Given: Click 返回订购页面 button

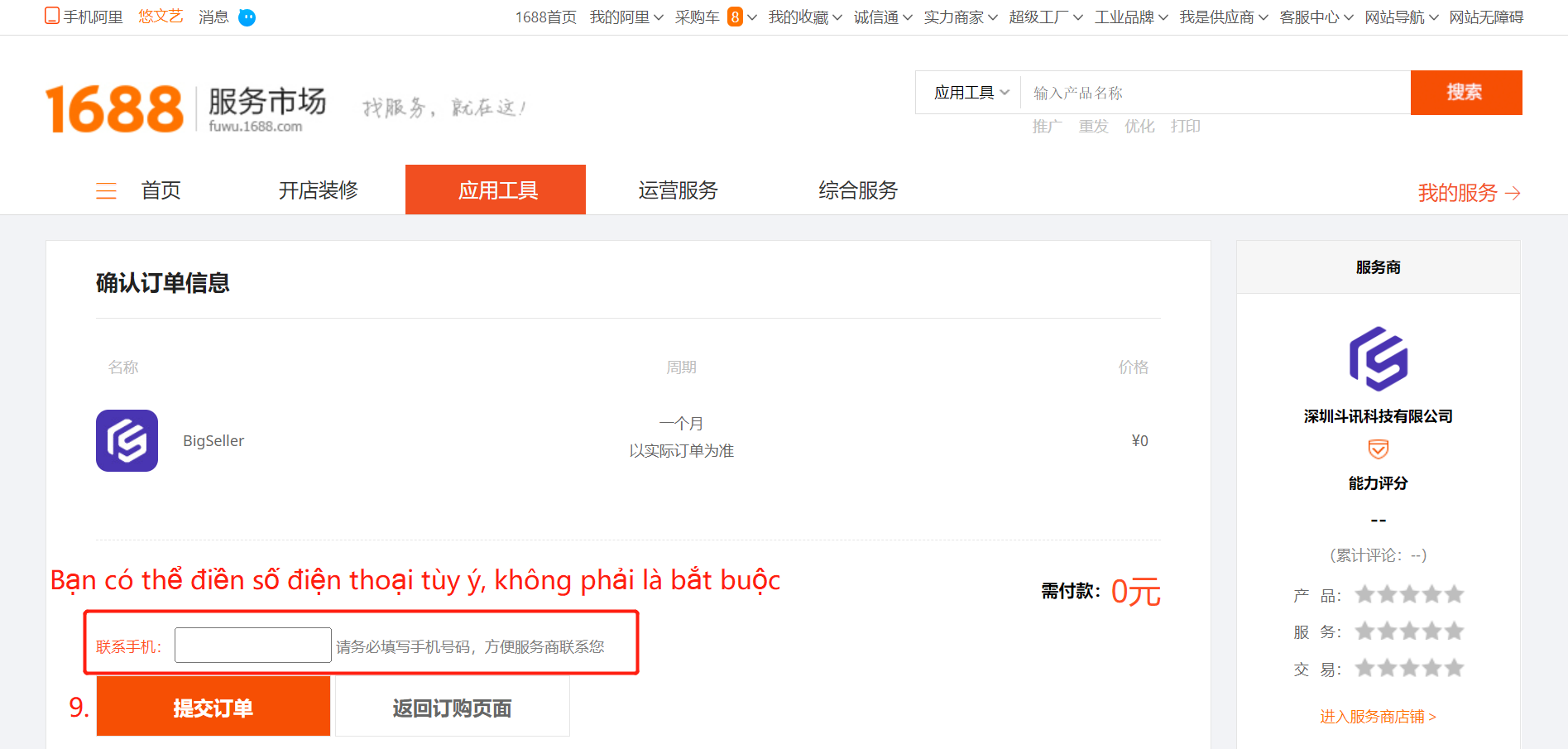Looking at the screenshot, I should [453, 707].
